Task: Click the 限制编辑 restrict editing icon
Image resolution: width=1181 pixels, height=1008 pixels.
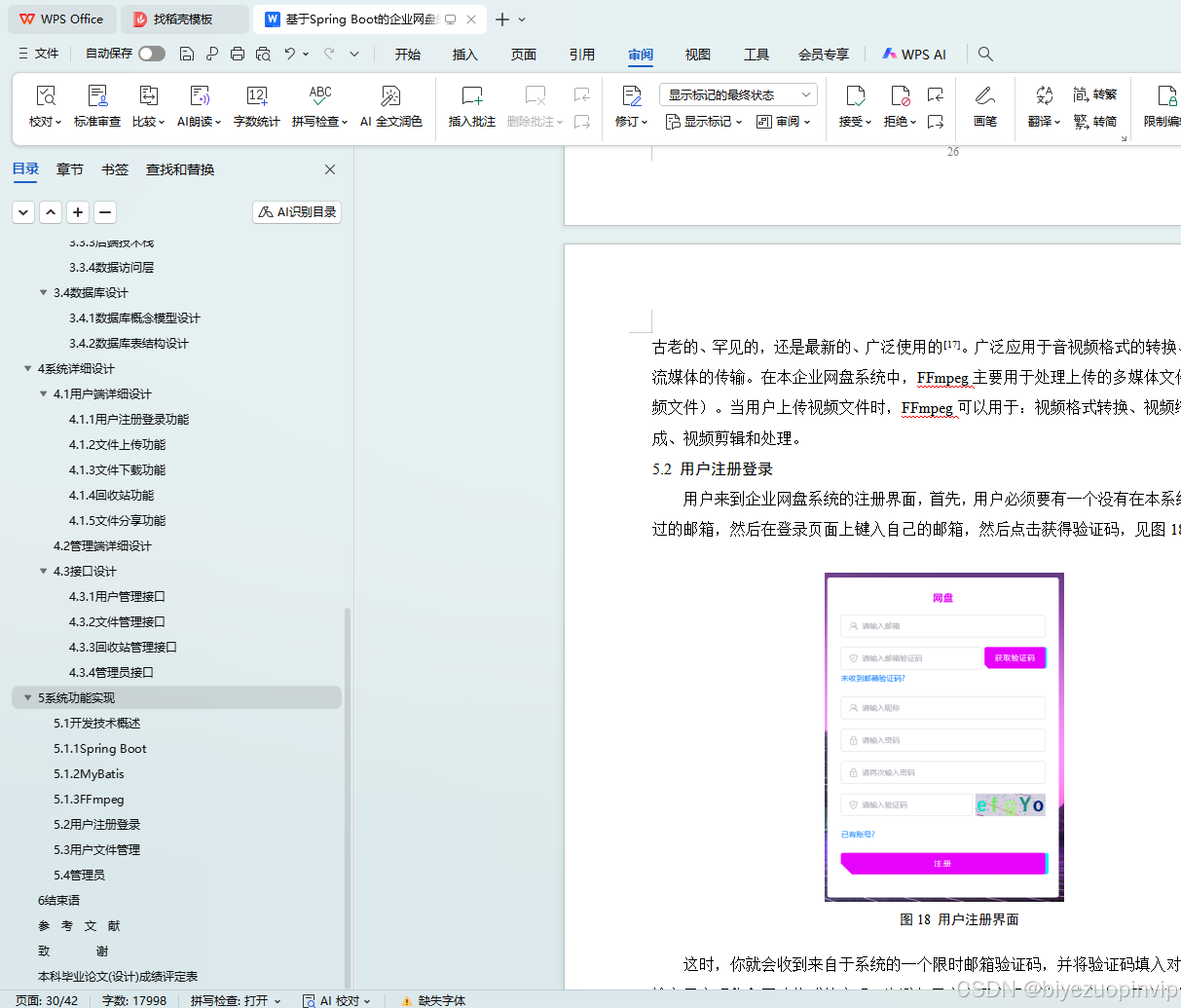Action: tap(1165, 95)
